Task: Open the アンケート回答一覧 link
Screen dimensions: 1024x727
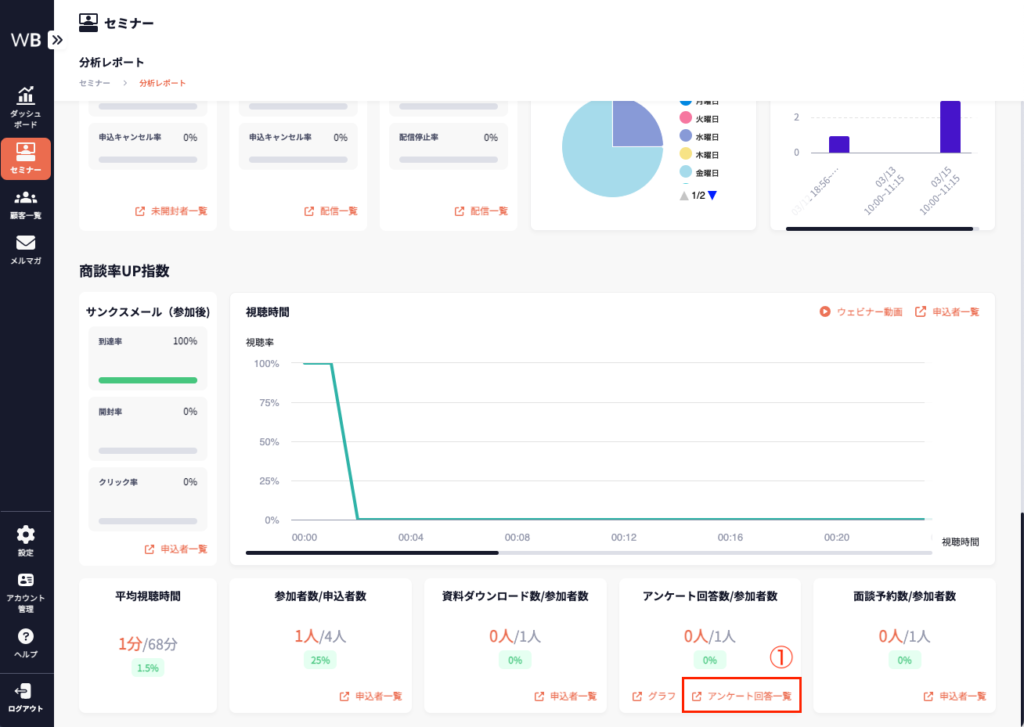Action: pyautogui.click(x=741, y=696)
